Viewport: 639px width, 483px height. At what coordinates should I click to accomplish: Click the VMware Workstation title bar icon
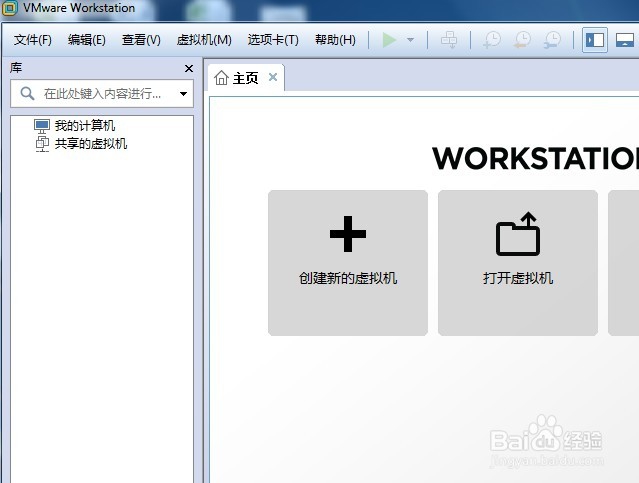pyautogui.click(x=9, y=8)
